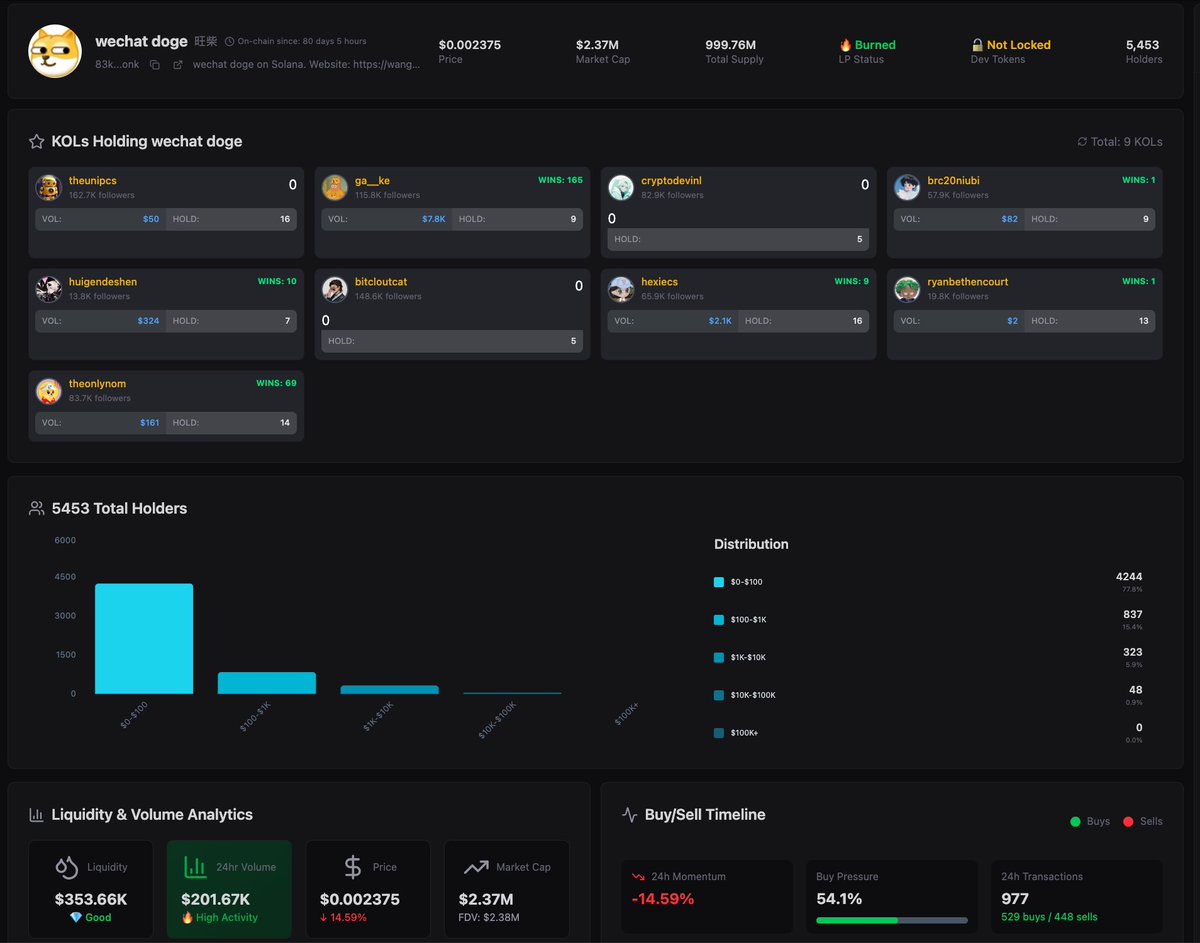
Task: Open bitcloutcat avatar
Action: tap(335, 289)
